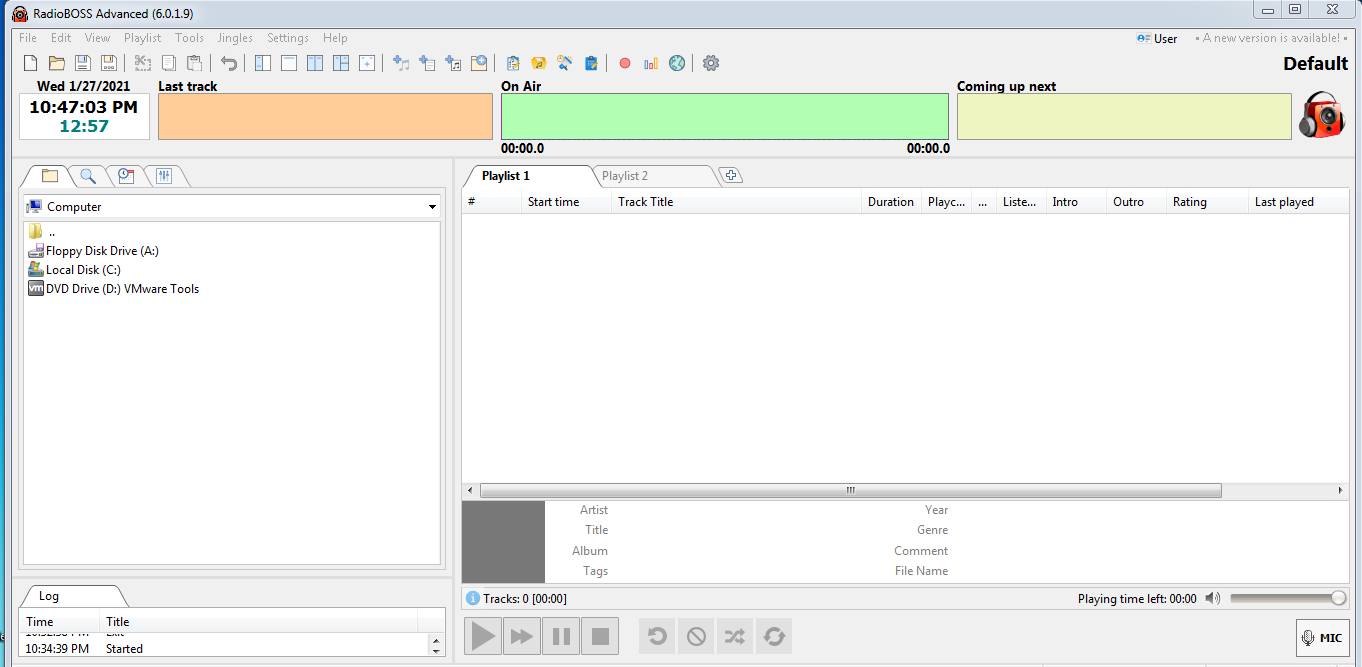Switch to the Playlist 2 tab
Image resolution: width=1362 pixels, height=667 pixels.
[x=625, y=176]
